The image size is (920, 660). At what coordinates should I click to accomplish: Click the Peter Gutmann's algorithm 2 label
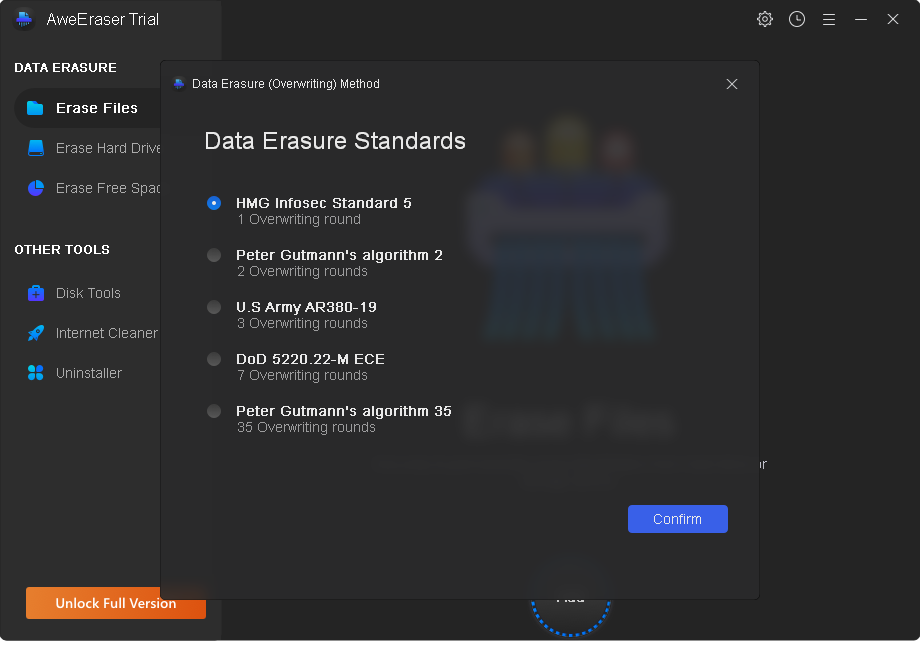tap(339, 255)
